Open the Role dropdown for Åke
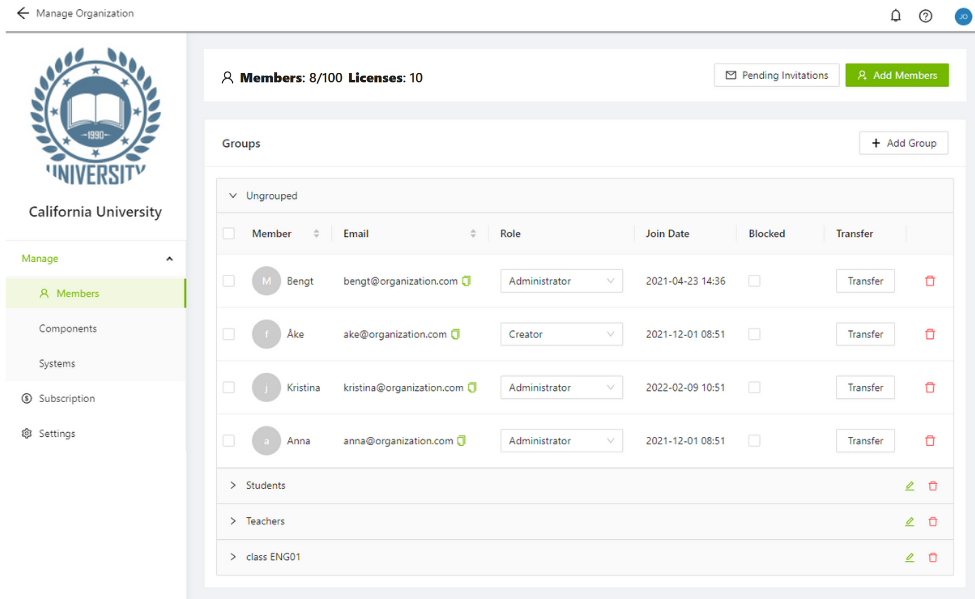 coord(561,334)
